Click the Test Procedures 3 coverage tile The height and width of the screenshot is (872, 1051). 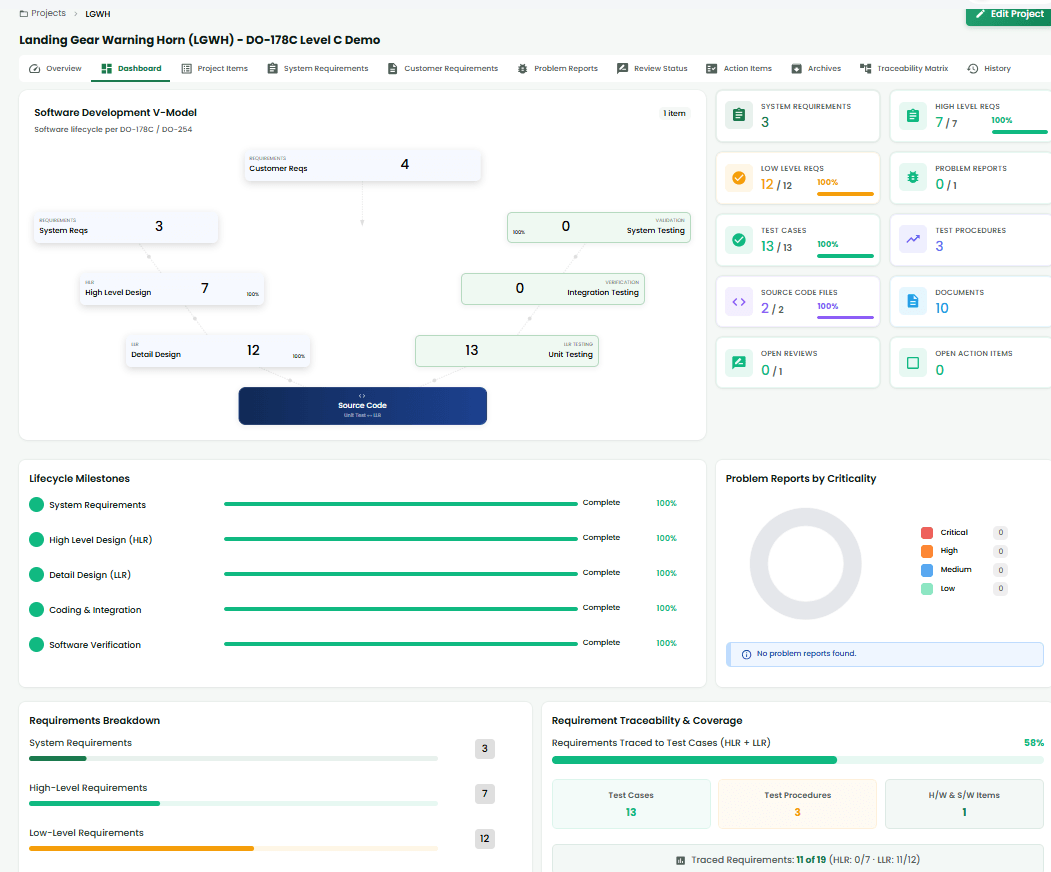click(x=797, y=804)
